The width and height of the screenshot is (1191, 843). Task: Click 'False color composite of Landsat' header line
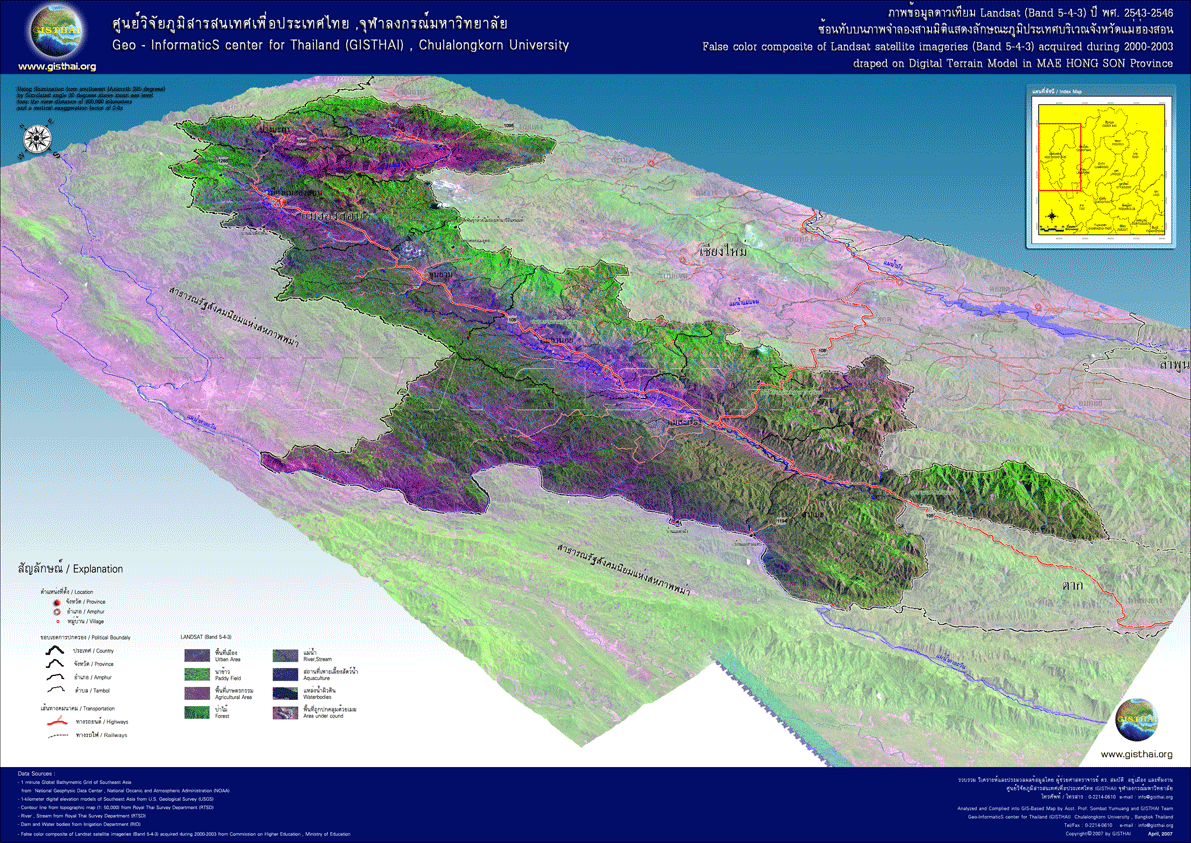(x=937, y=46)
